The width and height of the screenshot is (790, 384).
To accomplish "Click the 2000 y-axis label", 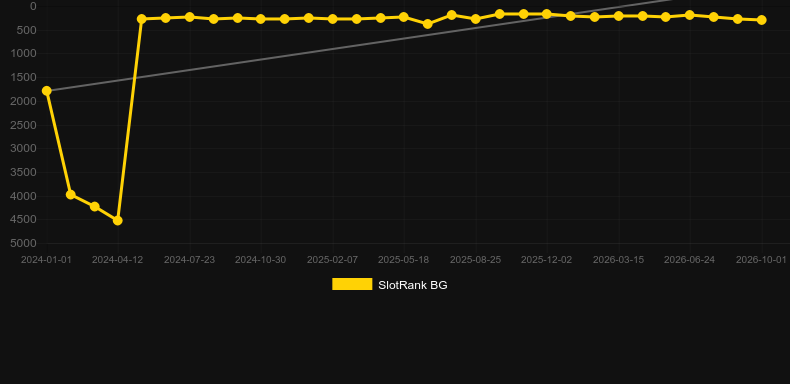I will click(24, 101).
